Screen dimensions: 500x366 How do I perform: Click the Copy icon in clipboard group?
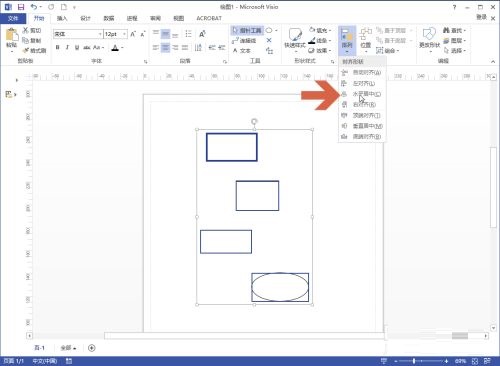coord(26,40)
